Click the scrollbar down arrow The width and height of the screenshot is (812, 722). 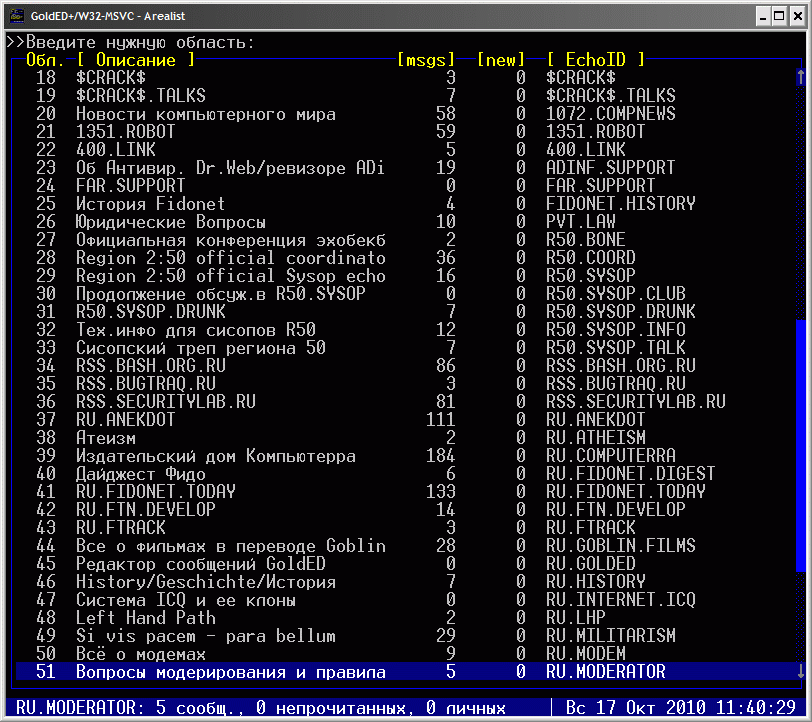[801, 672]
